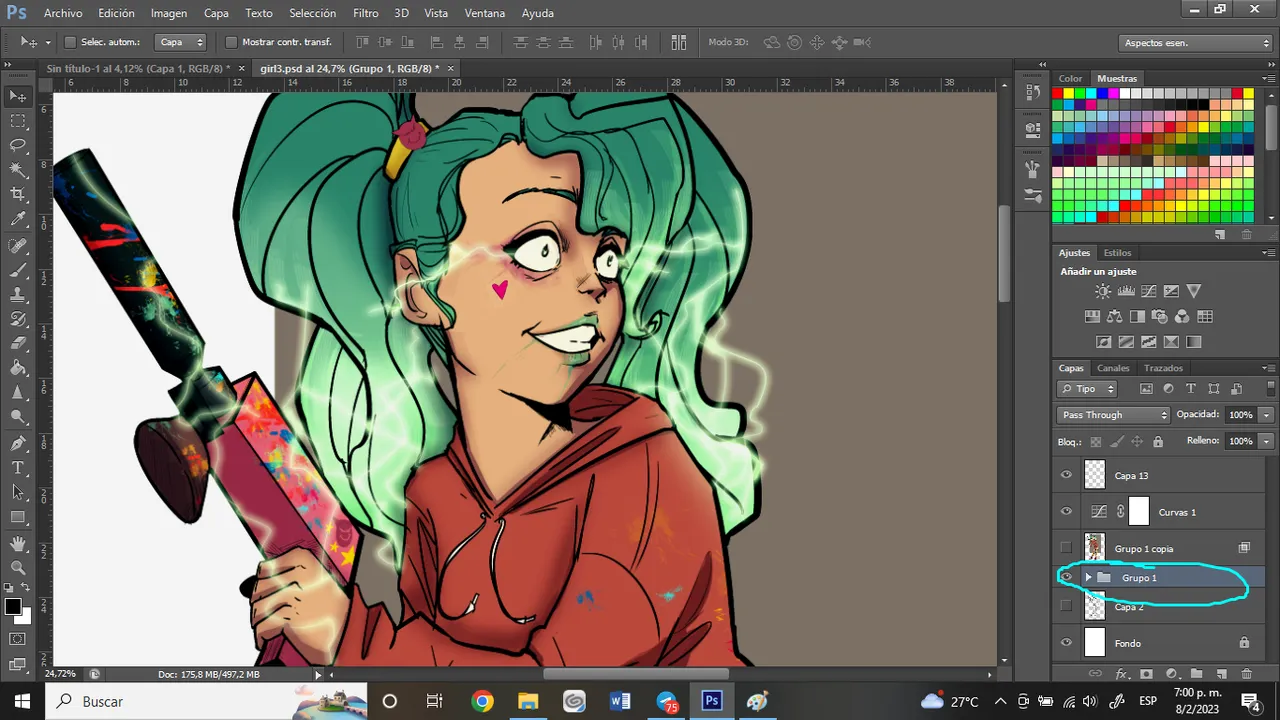Add a Brightness/Contrast adjustment
This screenshot has width=1280, height=720.
pyautogui.click(x=1102, y=291)
